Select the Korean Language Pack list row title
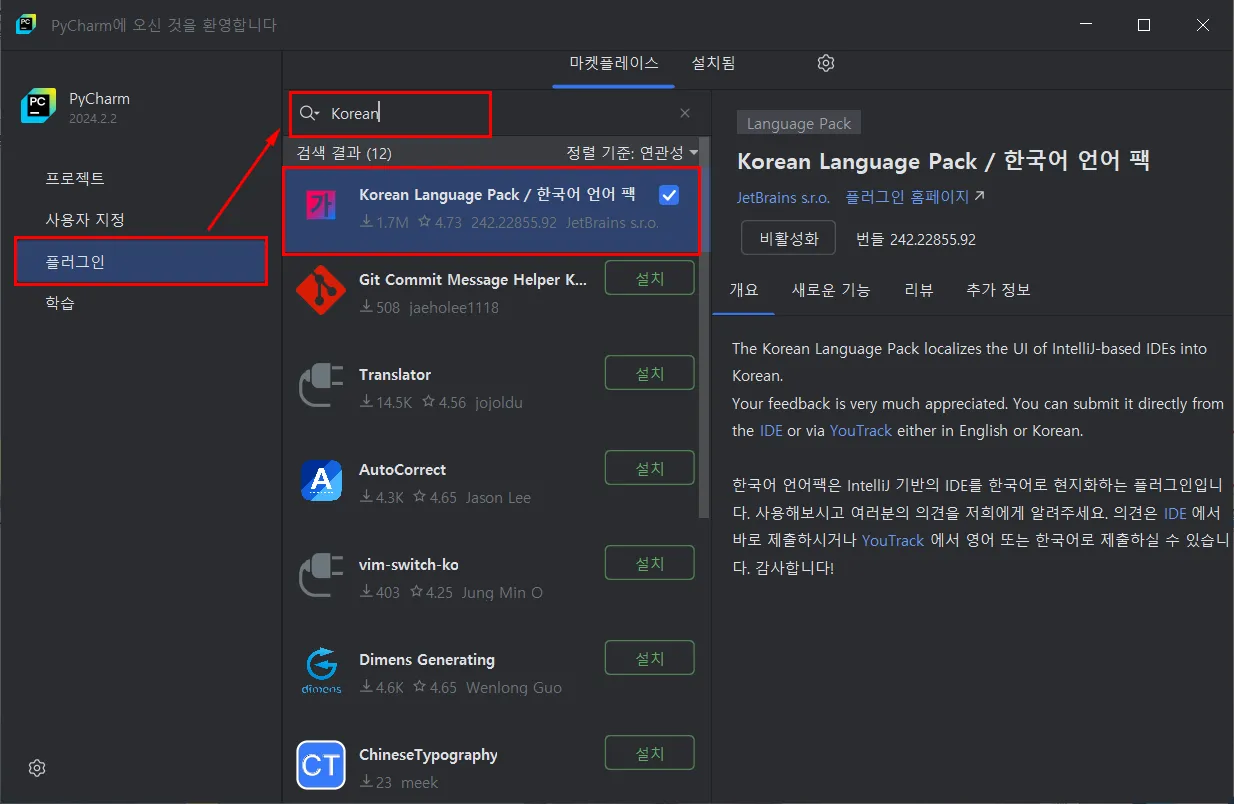Viewport: 1234px width, 804px height. pos(497,194)
